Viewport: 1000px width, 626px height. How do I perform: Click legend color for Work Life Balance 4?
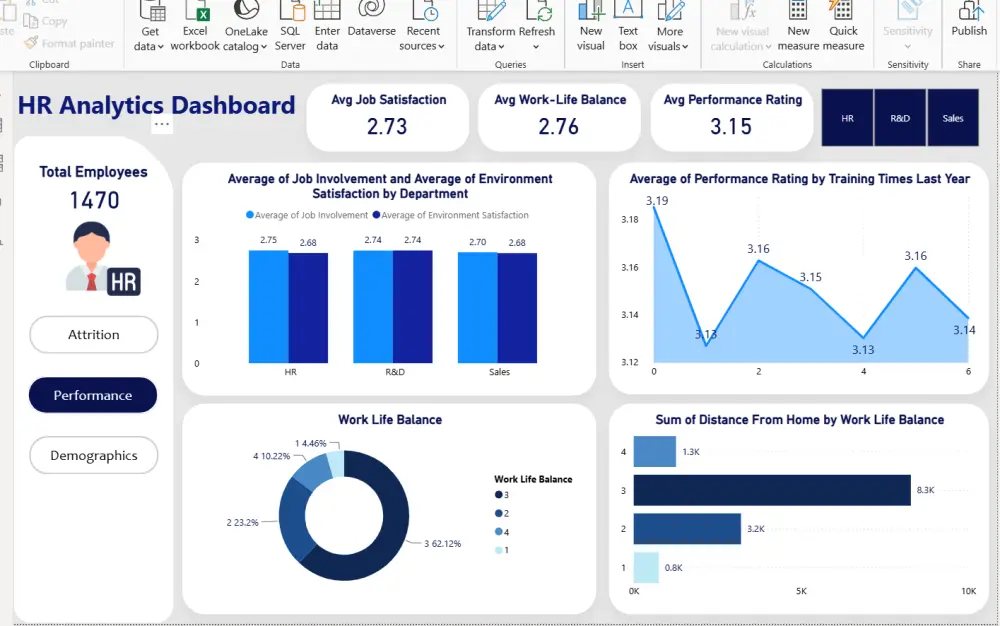[498, 532]
